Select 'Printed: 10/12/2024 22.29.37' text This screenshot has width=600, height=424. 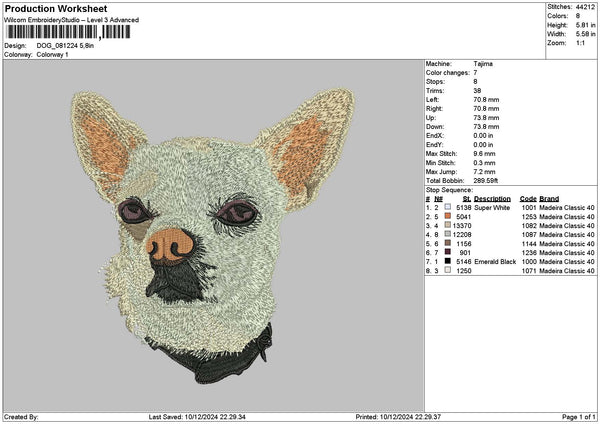[x=398, y=417]
